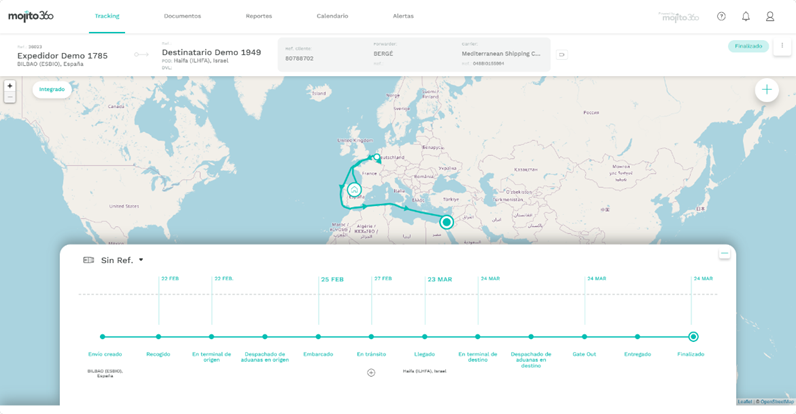Click the round plus button on map
Image resolution: width=796 pixels, height=414 pixels.
tap(766, 90)
